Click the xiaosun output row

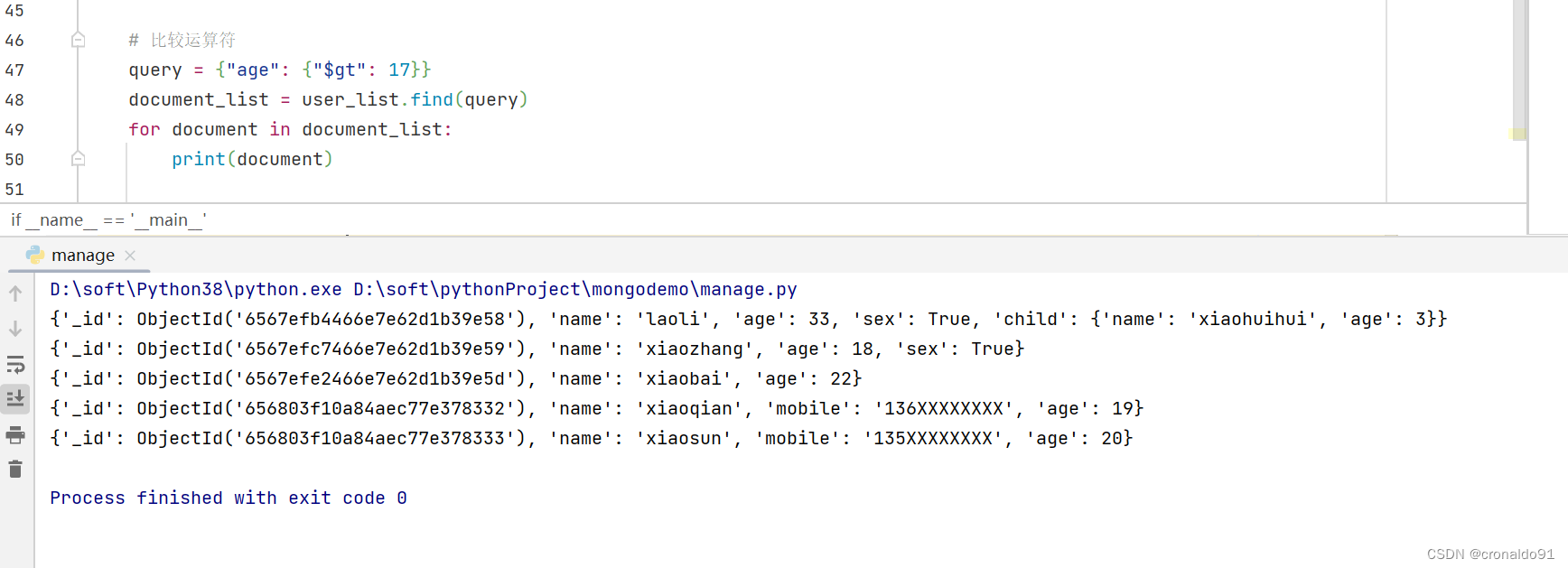[x=592, y=438]
